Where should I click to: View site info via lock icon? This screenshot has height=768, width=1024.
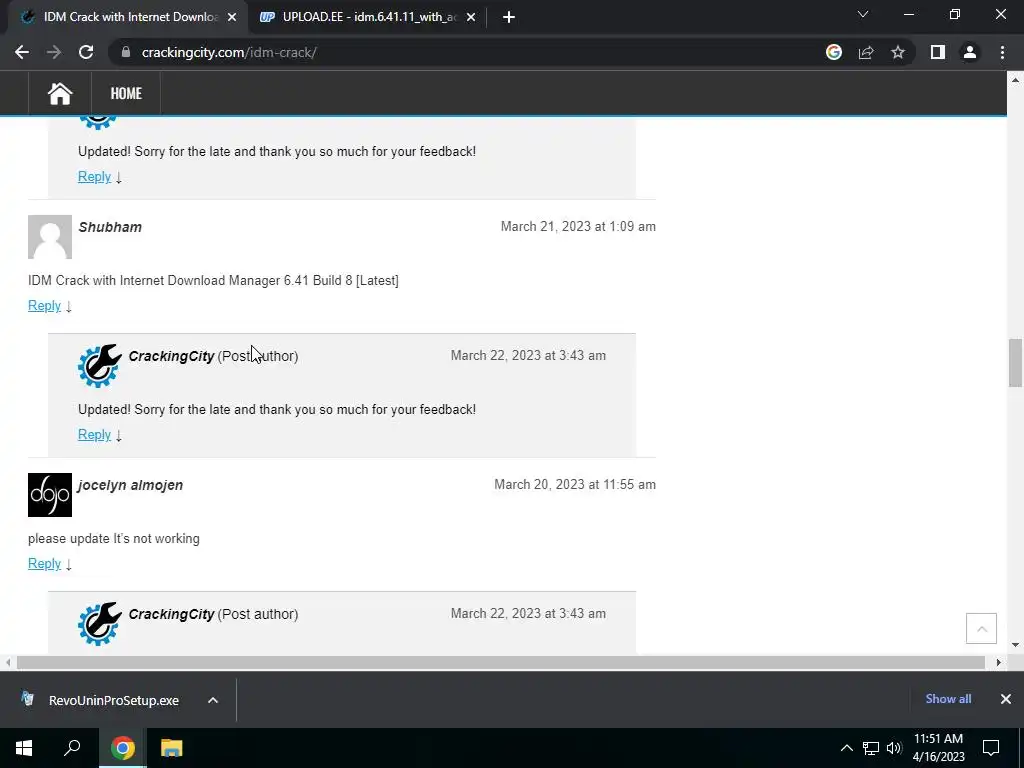pos(126,52)
